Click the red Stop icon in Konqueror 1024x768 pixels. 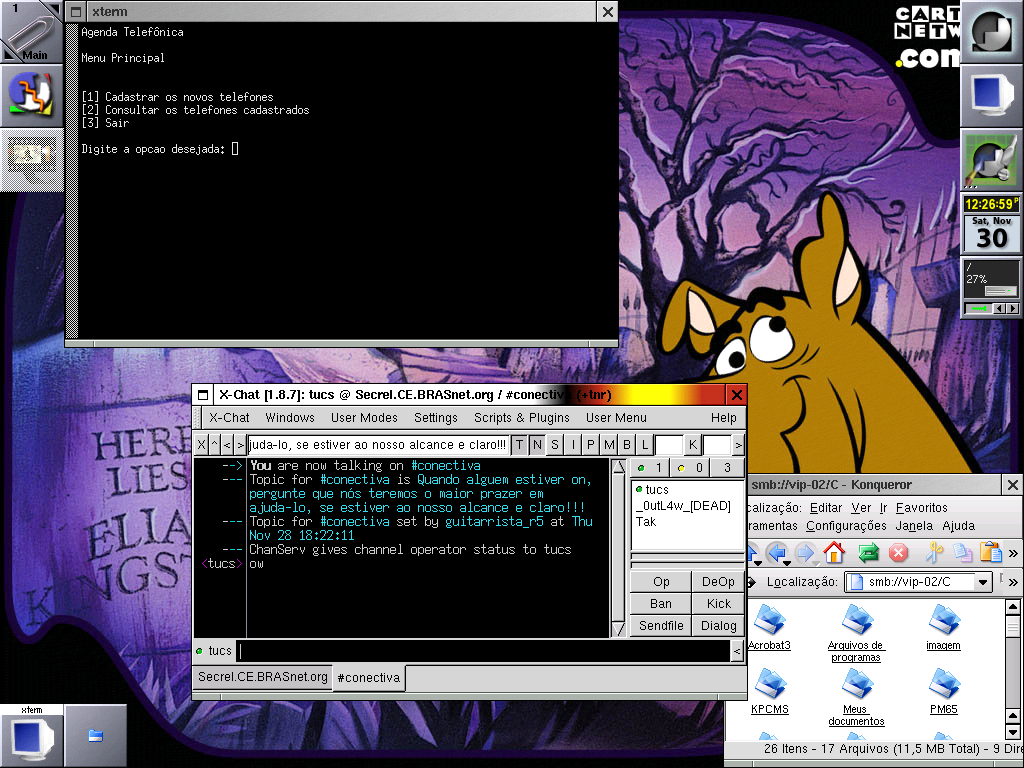tap(899, 553)
